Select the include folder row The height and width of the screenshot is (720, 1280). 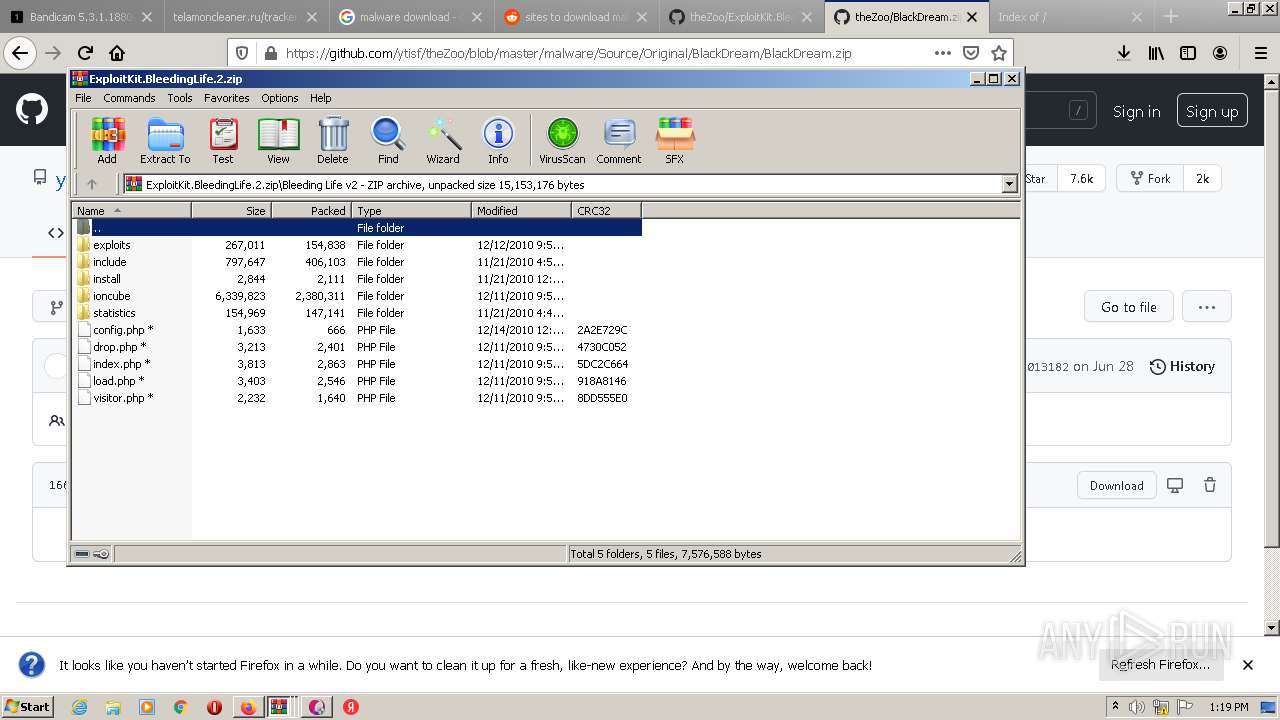(356, 262)
